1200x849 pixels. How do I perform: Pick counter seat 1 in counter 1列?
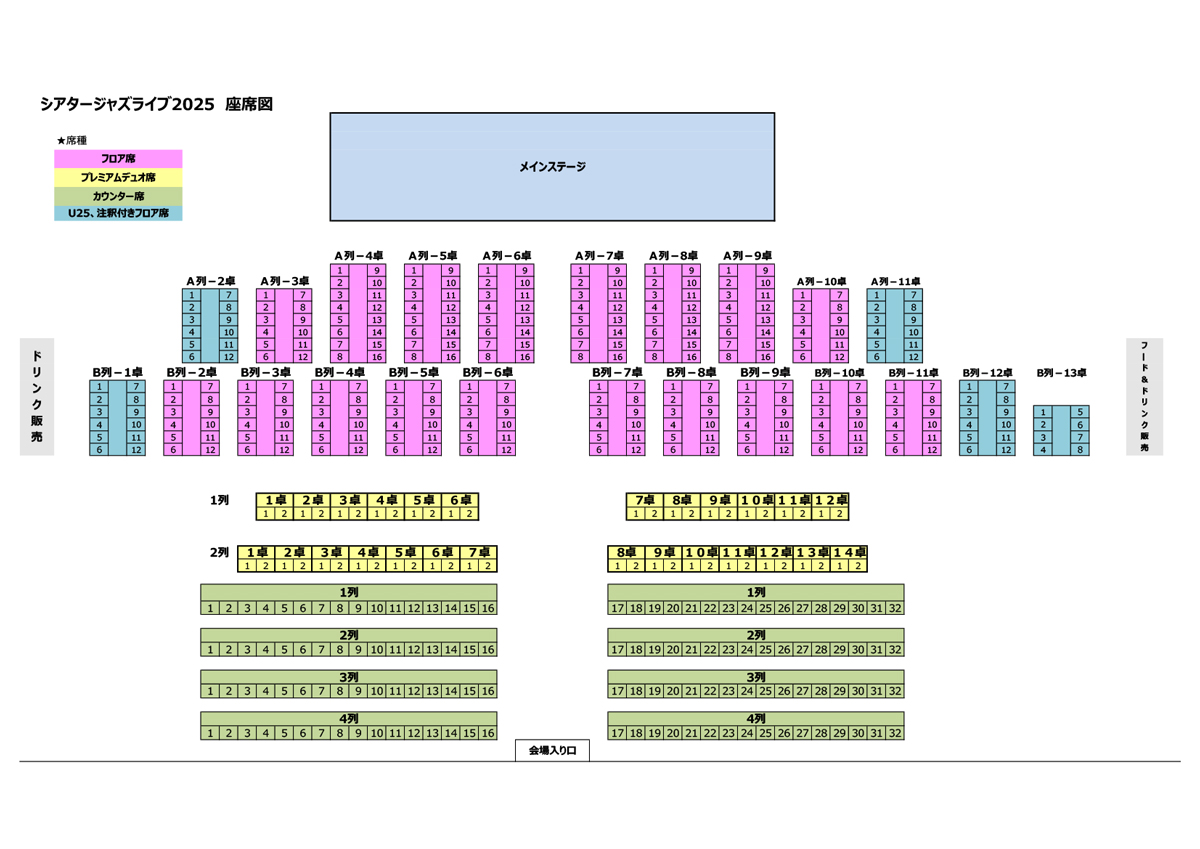click(x=210, y=608)
